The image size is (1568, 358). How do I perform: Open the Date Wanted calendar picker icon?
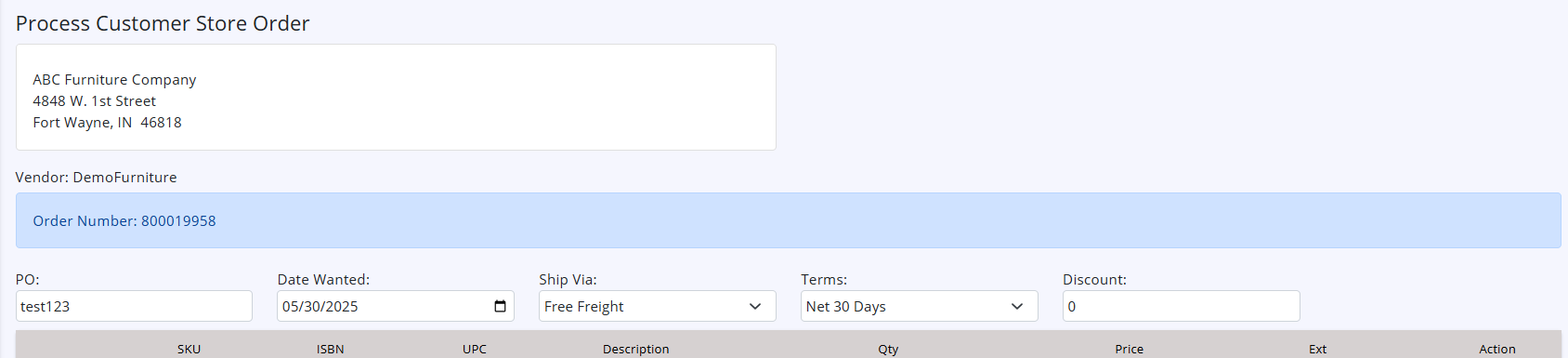pyautogui.click(x=500, y=306)
